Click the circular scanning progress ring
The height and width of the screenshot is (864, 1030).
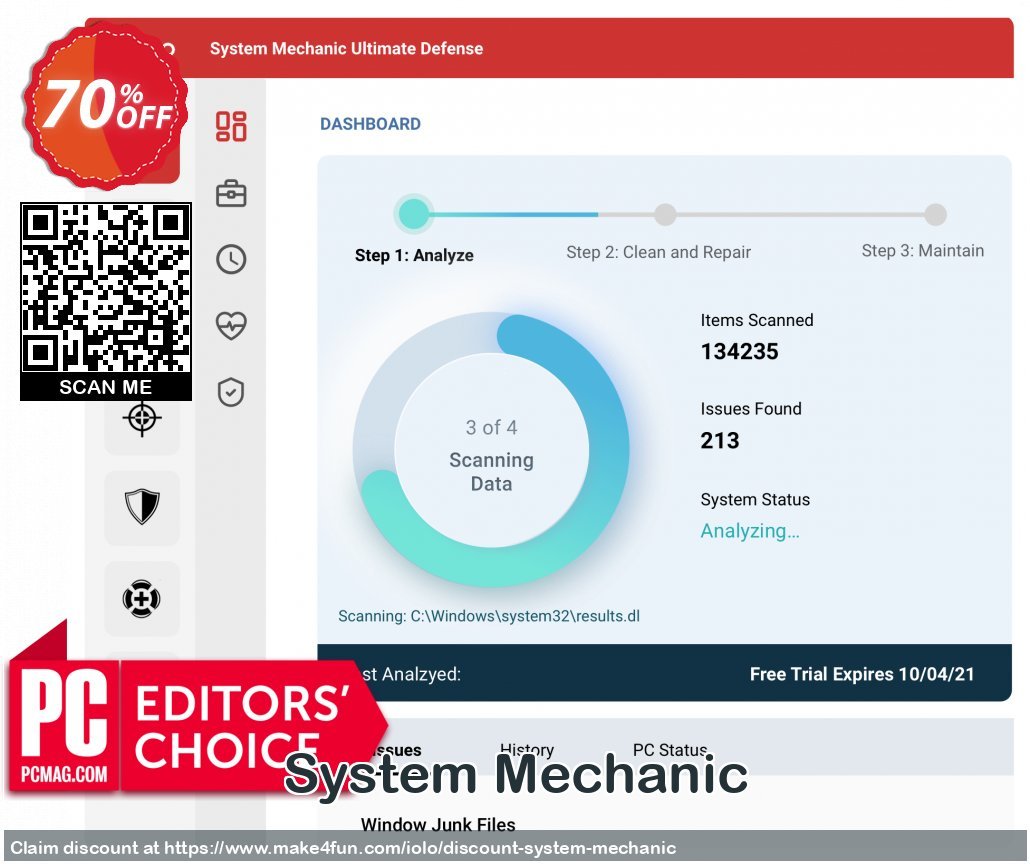click(x=491, y=449)
